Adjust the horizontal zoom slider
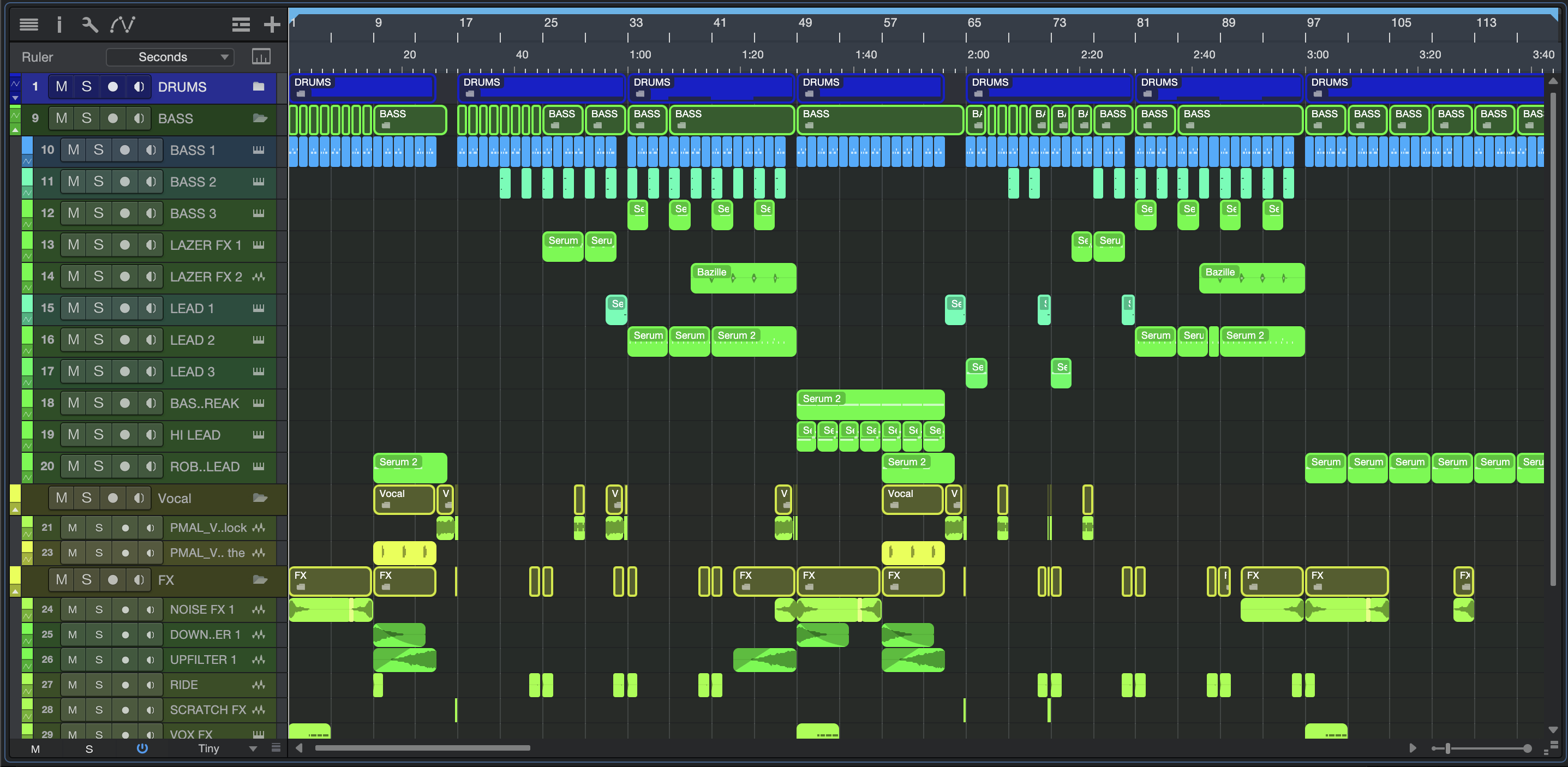The image size is (1568, 767). [1448, 748]
